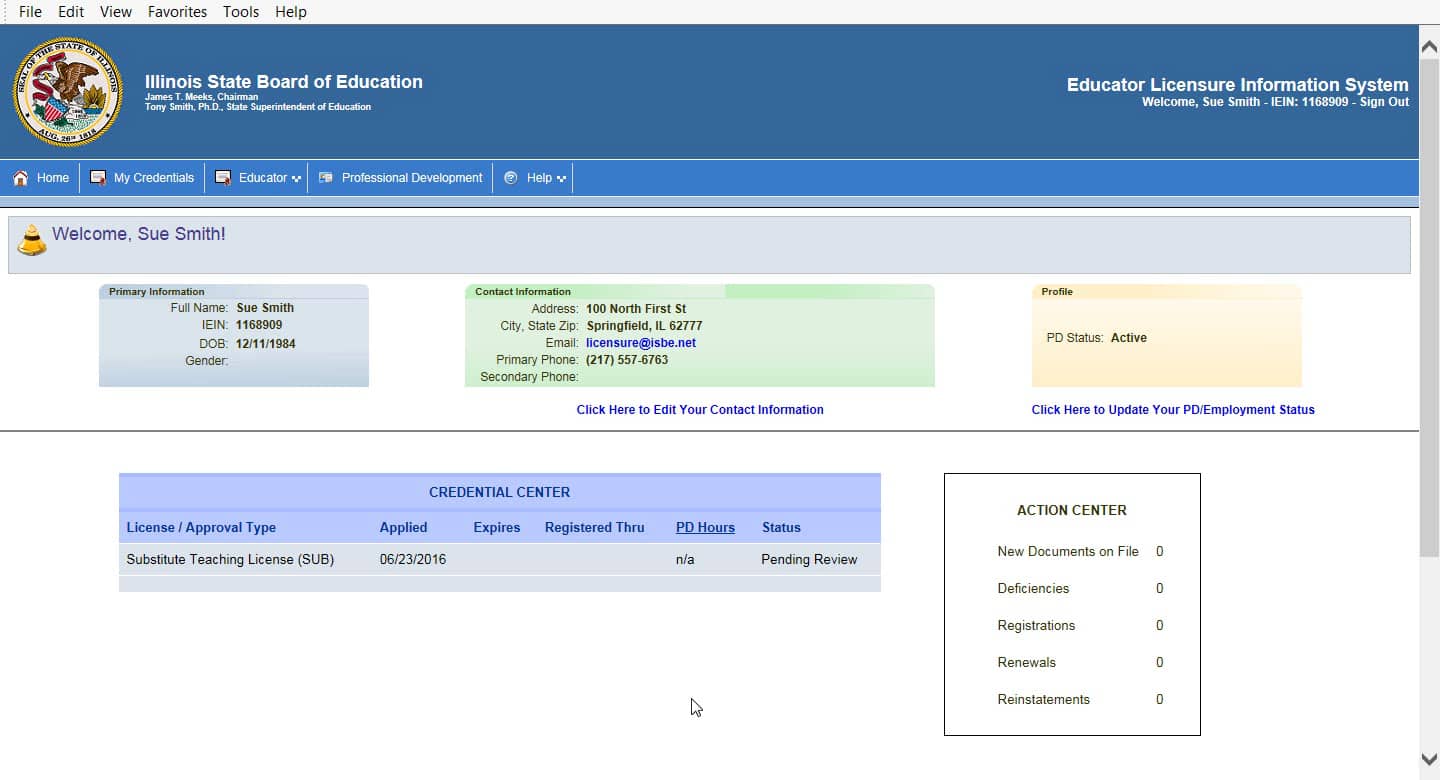1440x780 pixels.
Task: Open the Tools menu
Action: pos(241,12)
